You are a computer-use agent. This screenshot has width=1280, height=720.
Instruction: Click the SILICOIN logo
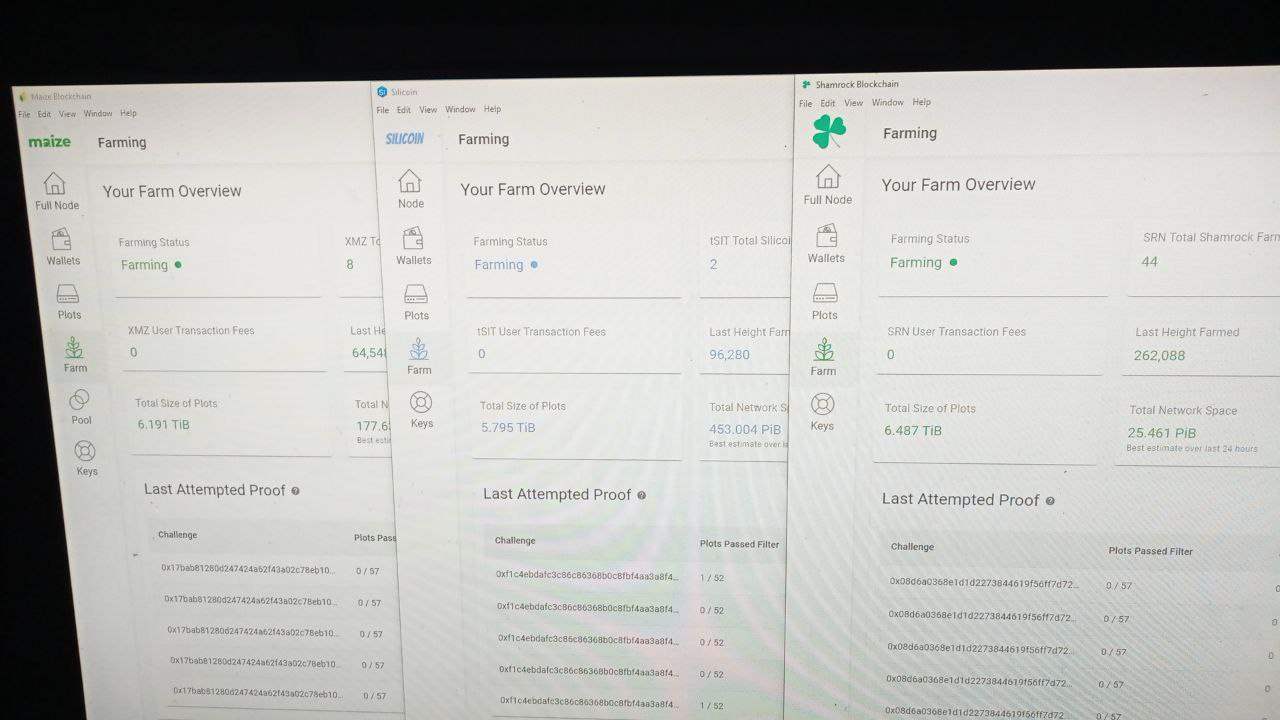coord(405,139)
